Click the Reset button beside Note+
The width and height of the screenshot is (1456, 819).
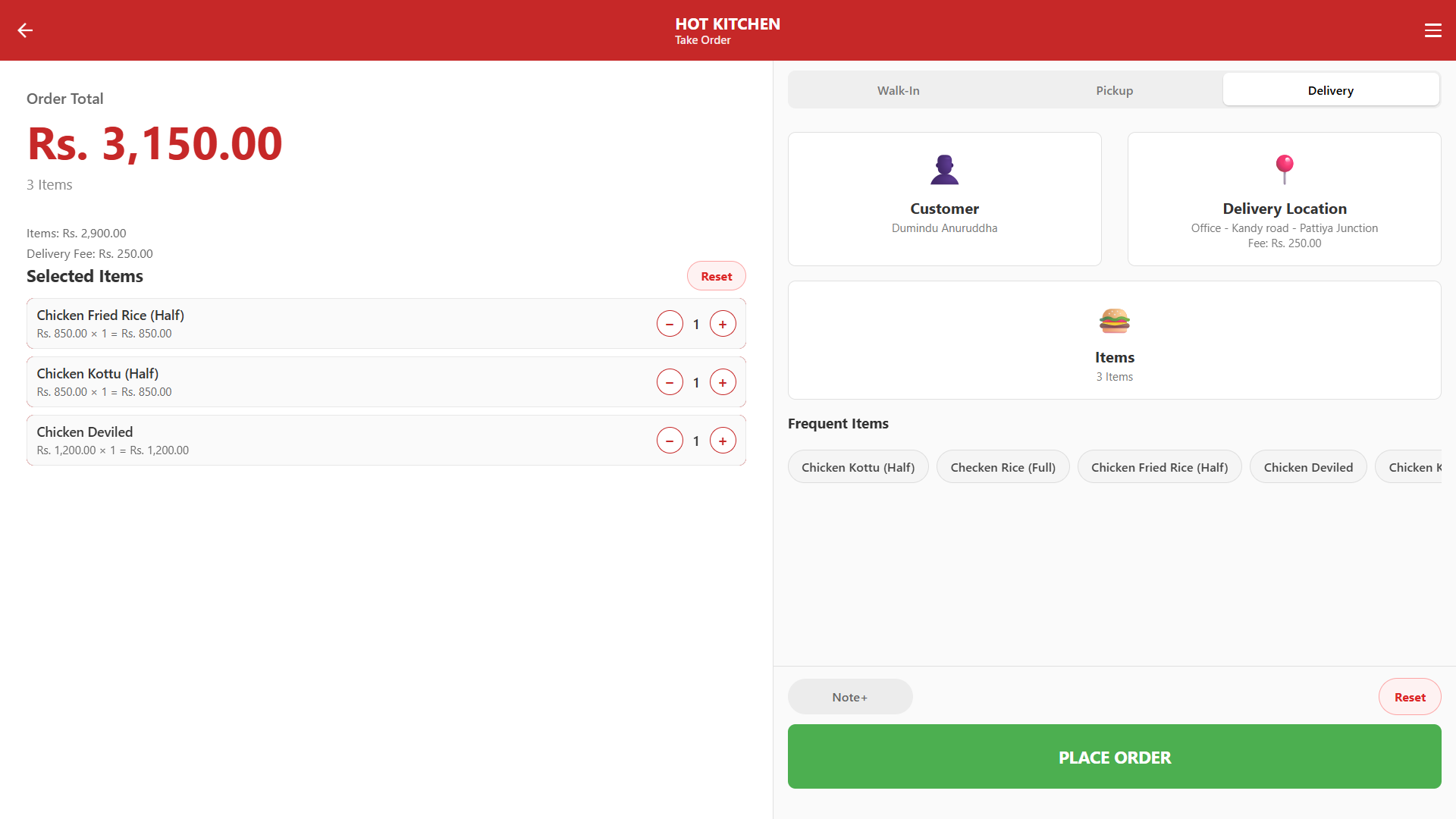pyautogui.click(x=1410, y=697)
